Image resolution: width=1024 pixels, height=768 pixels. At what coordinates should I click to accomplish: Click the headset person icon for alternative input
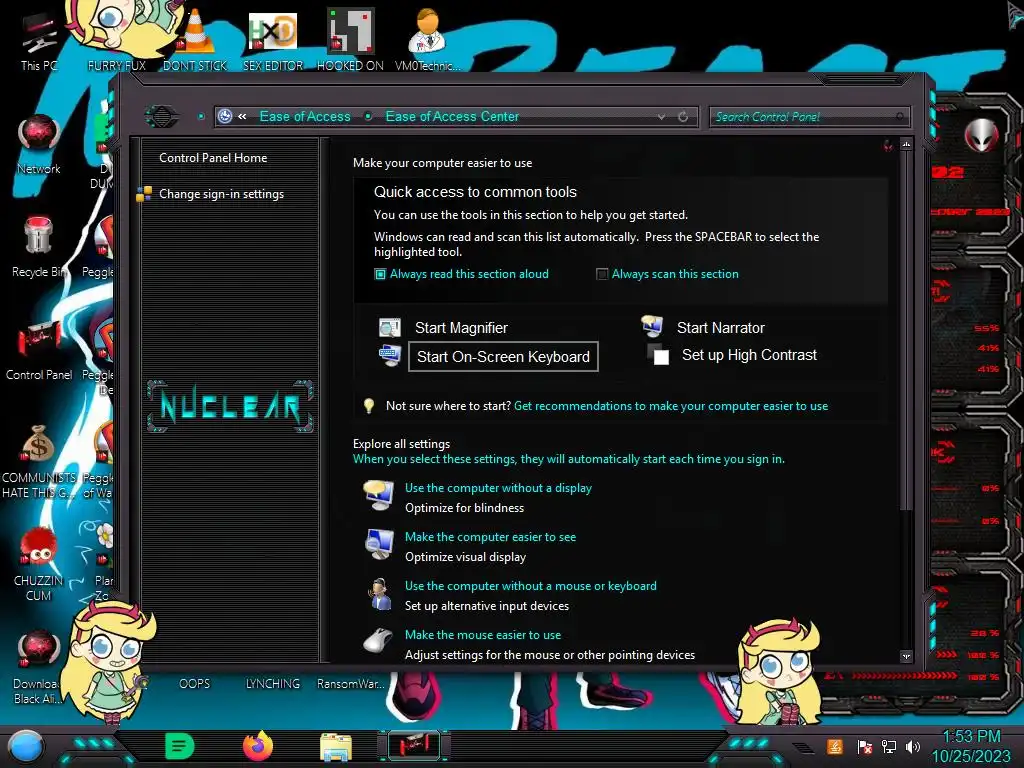(379, 594)
